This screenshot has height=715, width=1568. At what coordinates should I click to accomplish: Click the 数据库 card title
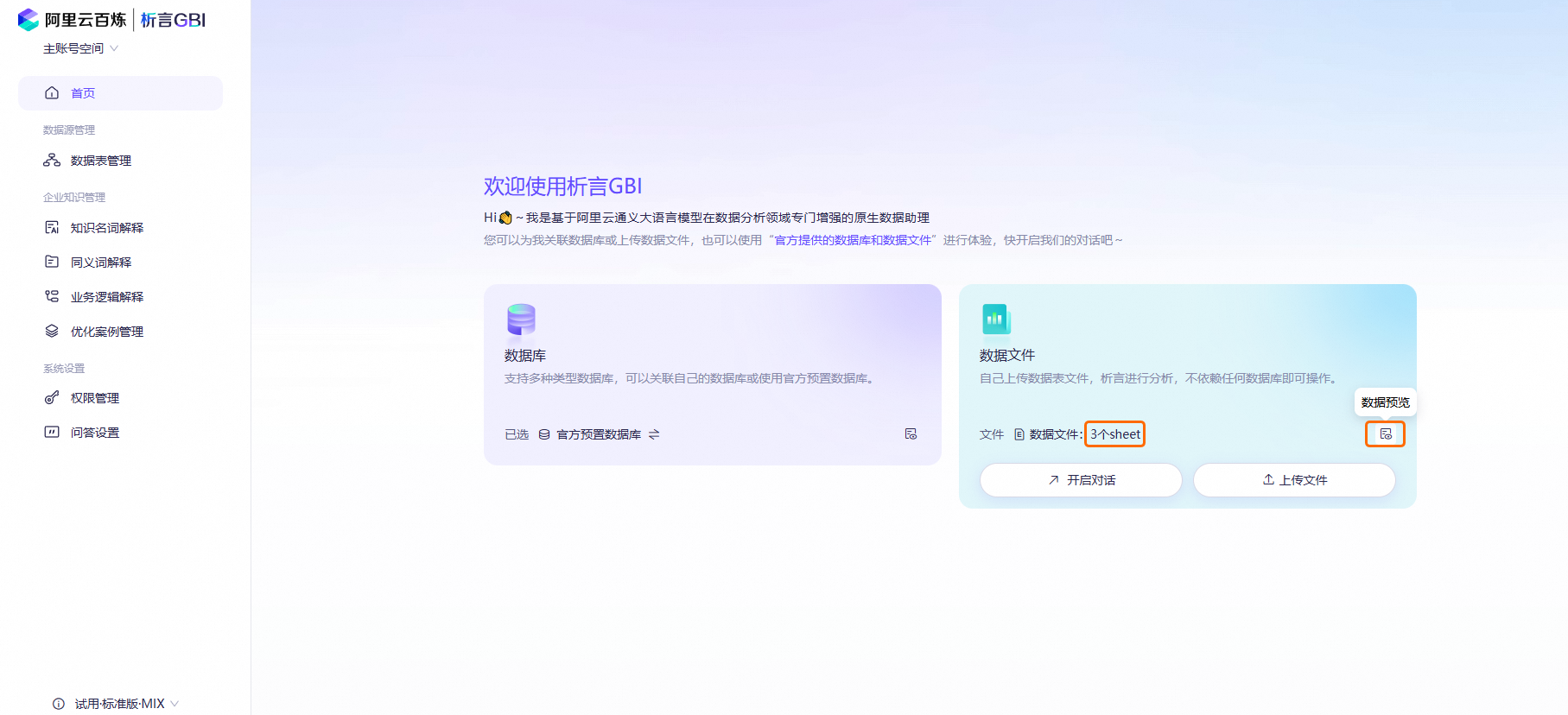pos(525,355)
